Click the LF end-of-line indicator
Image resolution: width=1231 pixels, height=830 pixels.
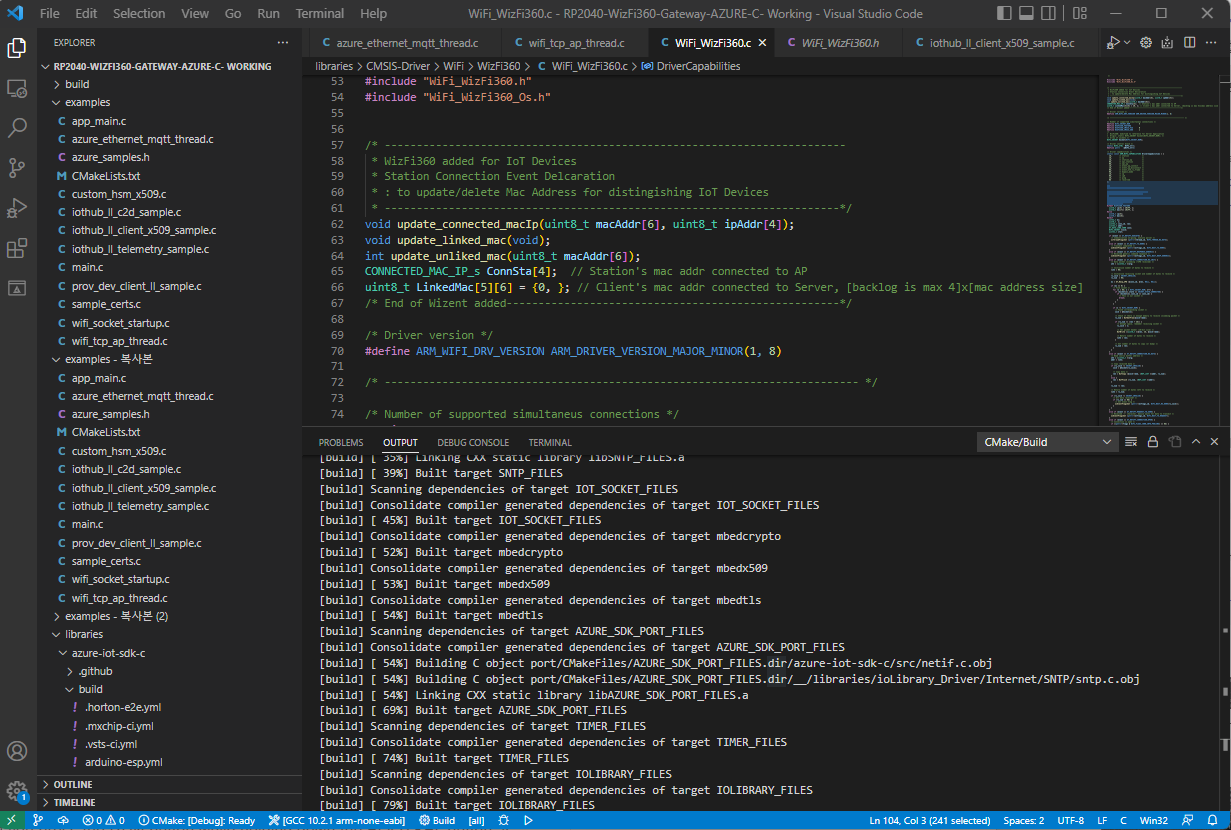click(x=1102, y=820)
